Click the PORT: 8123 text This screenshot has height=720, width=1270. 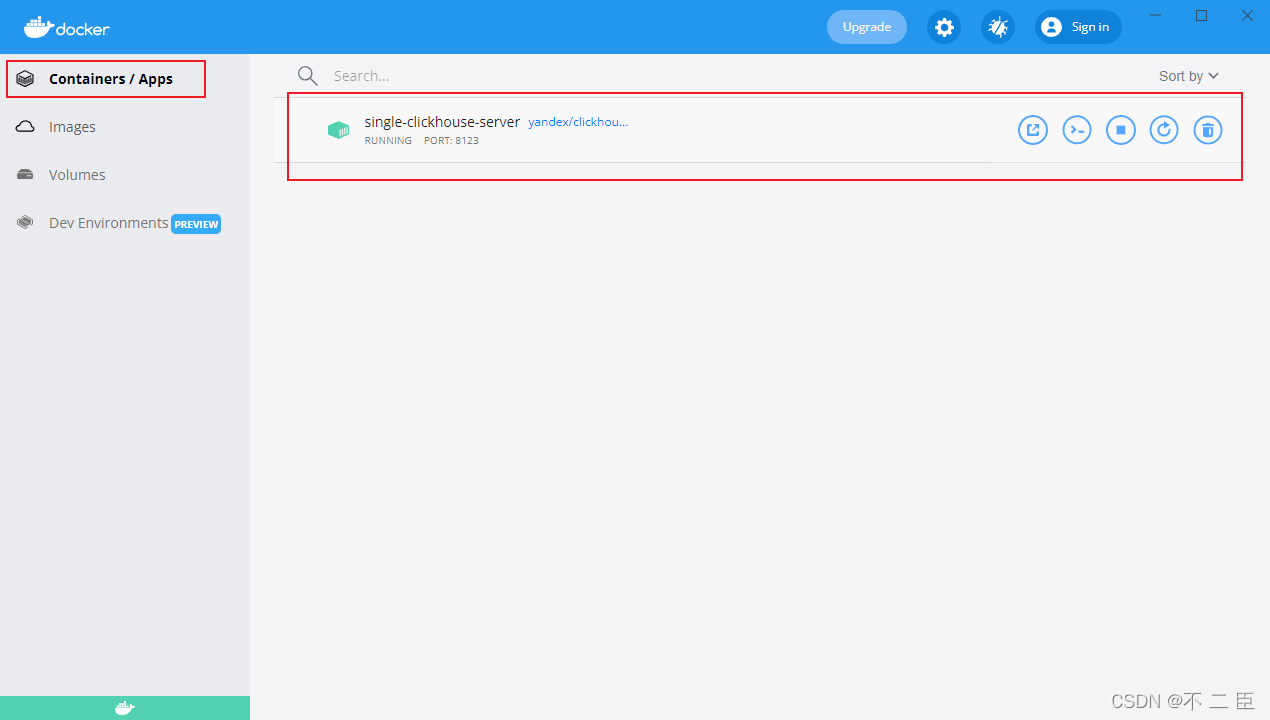coord(451,141)
